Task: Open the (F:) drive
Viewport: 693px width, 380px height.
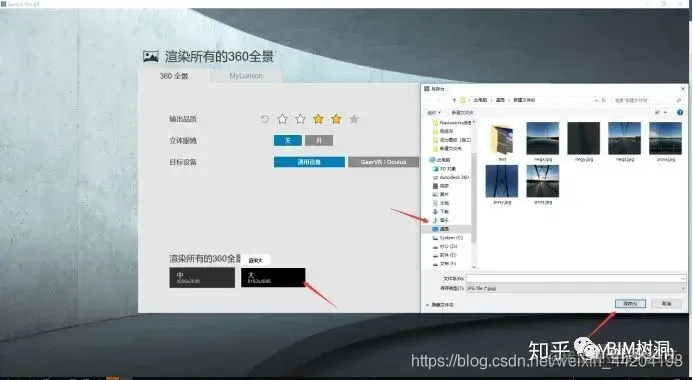Action: tap(445, 264)
